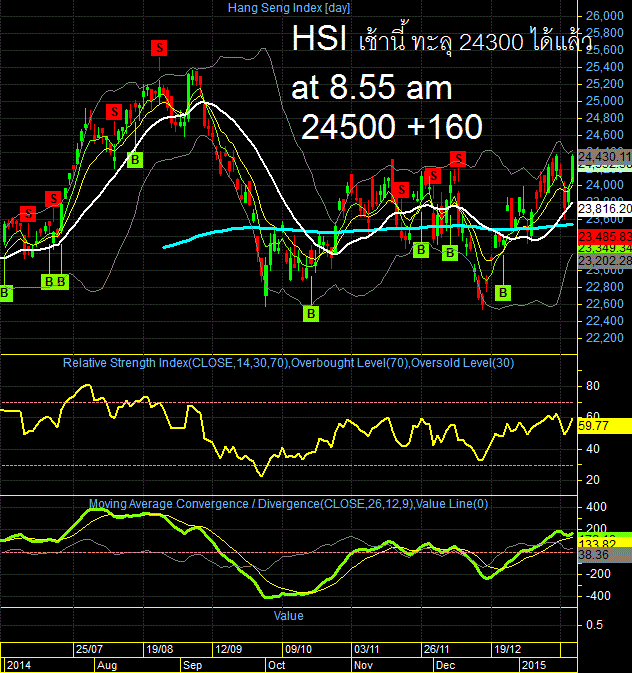This screenshot has height=673, width=632.
Task: Click the Dec month label
Action: [x=445, y=665]
